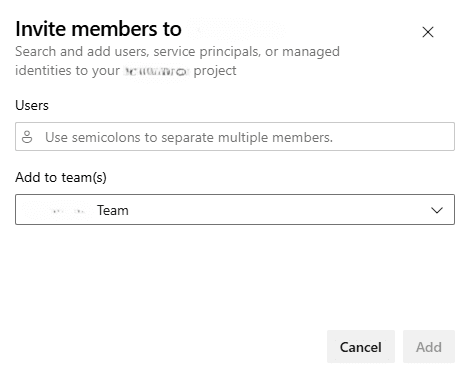Click the Invite members to heading
The height and width of the screenshot is (371, 470).
coord(98,29)
